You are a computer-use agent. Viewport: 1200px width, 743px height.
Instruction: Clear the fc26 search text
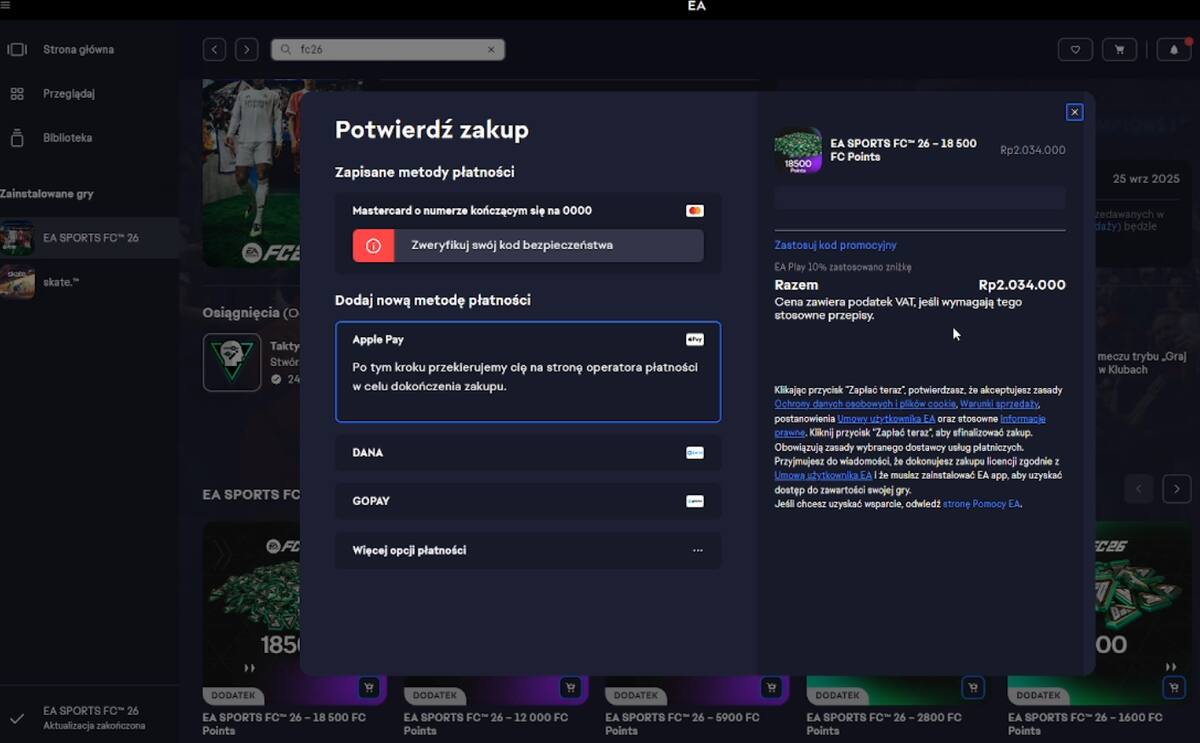click(491, 49)
